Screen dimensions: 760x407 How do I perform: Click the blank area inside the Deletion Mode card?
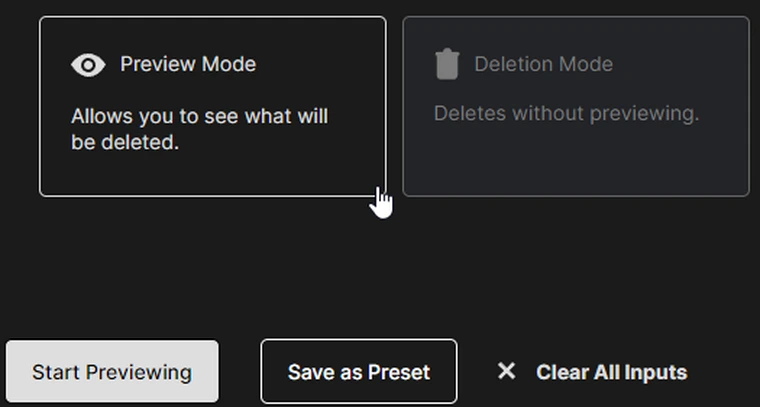pos(576,160)
